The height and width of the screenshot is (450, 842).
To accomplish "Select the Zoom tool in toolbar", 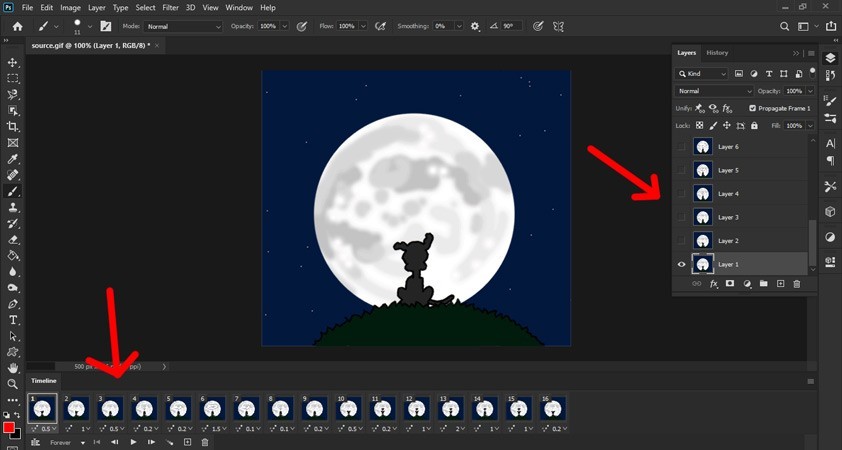I will point(13,384).
